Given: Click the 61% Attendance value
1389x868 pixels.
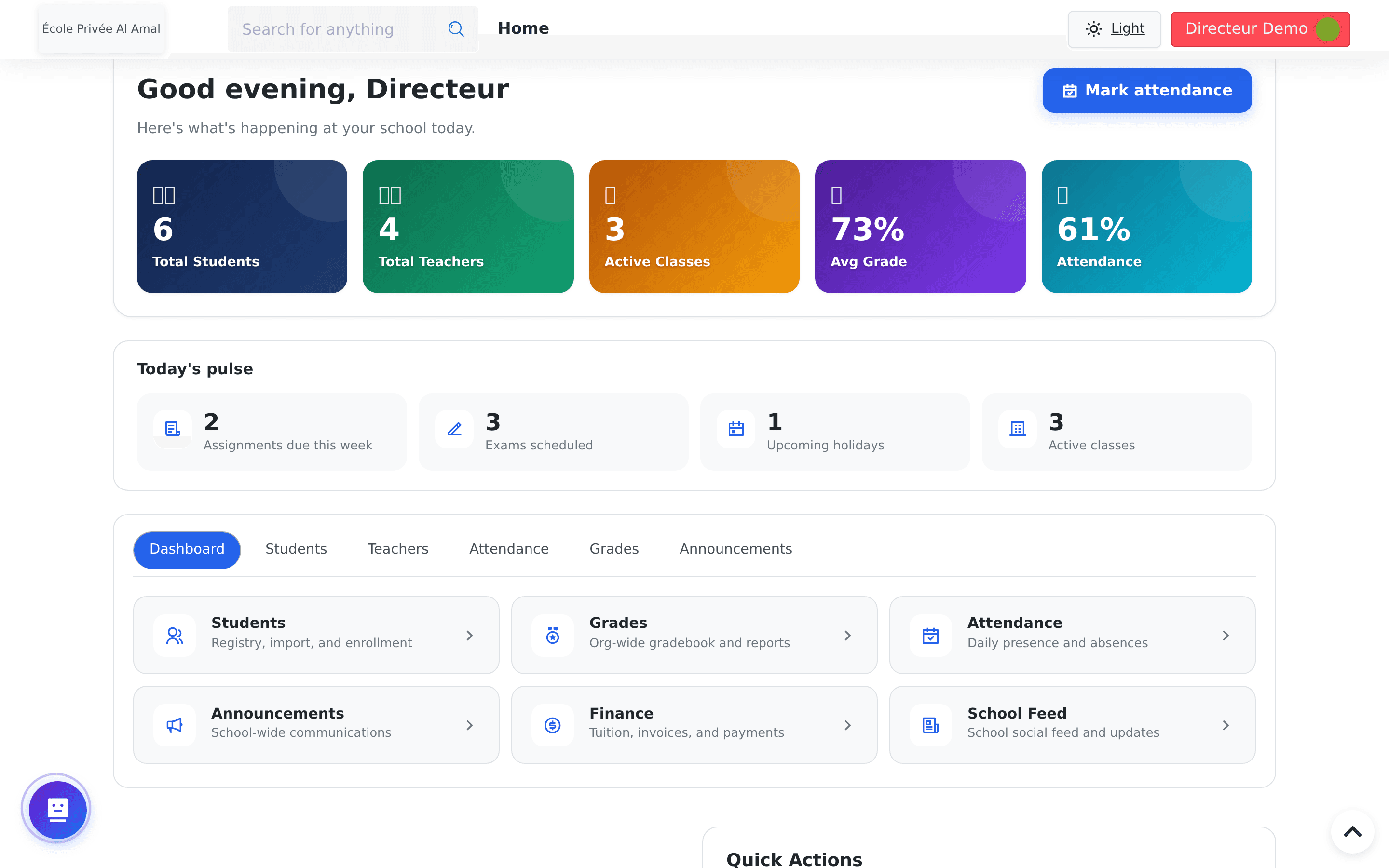Looking at the screenshot, I should [1093, 230].
